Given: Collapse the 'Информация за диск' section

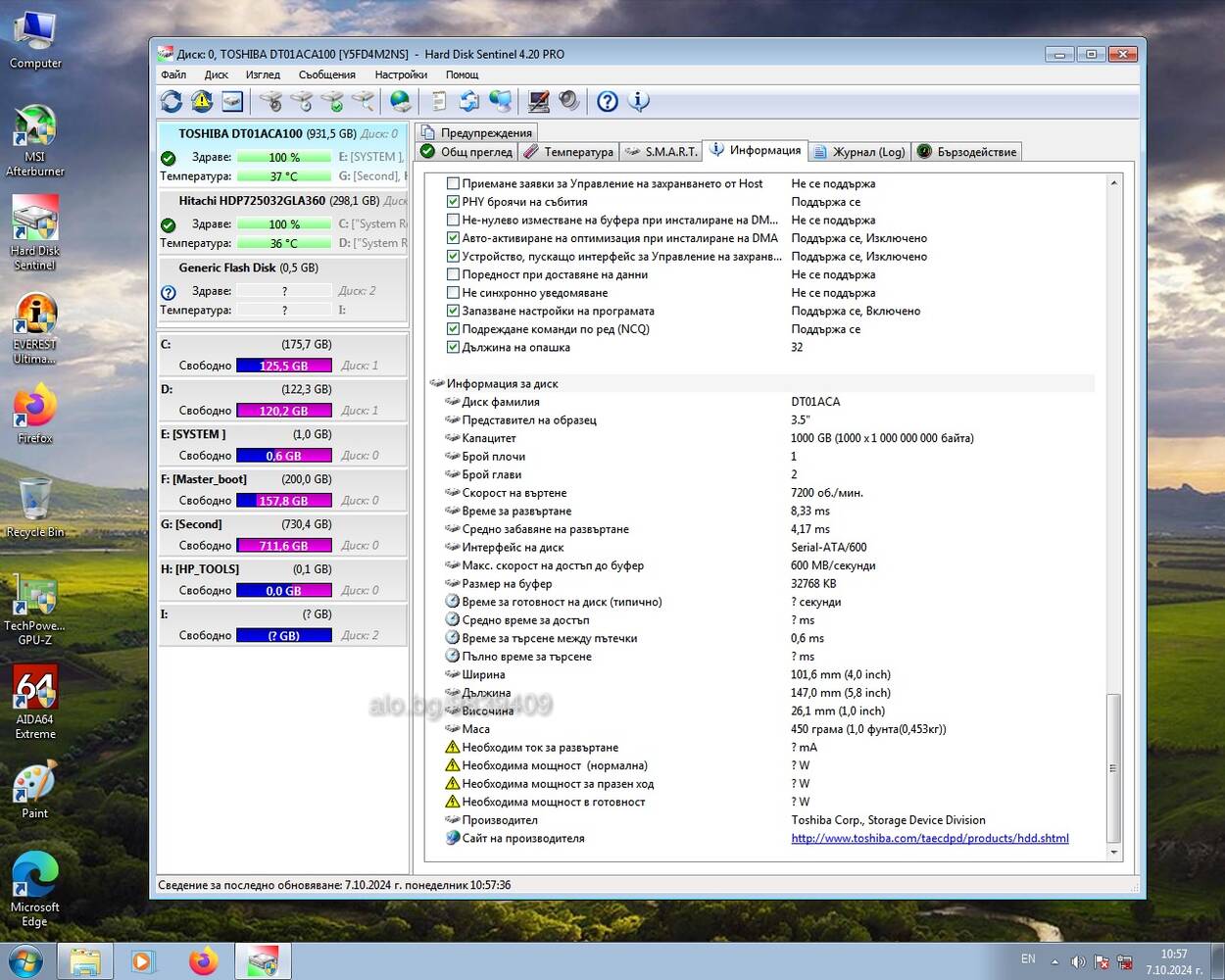Looking at the screenshot, I should pyautogui.click(x=437, y=384).
